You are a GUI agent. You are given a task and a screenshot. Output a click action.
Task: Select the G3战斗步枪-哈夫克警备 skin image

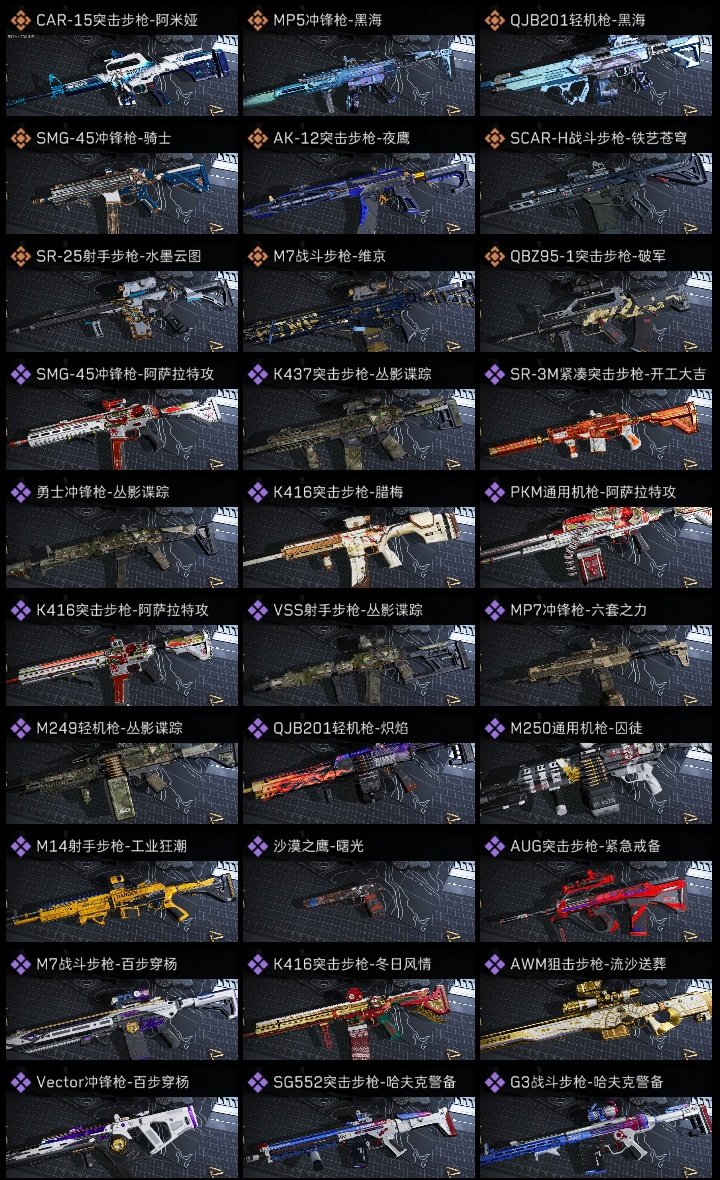point(596,1137)
